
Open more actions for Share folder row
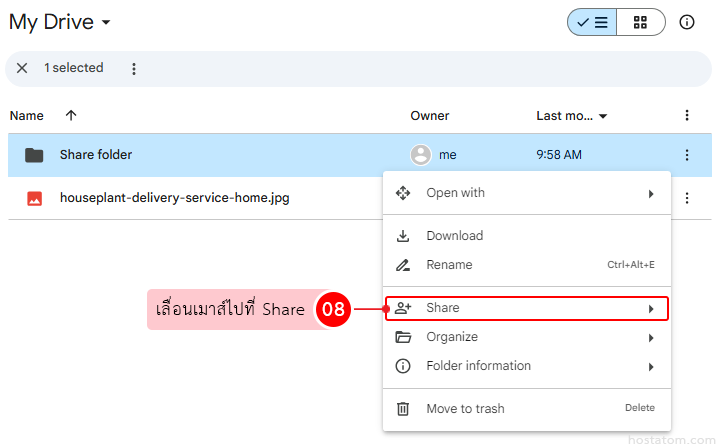click(x=687, y=155)
